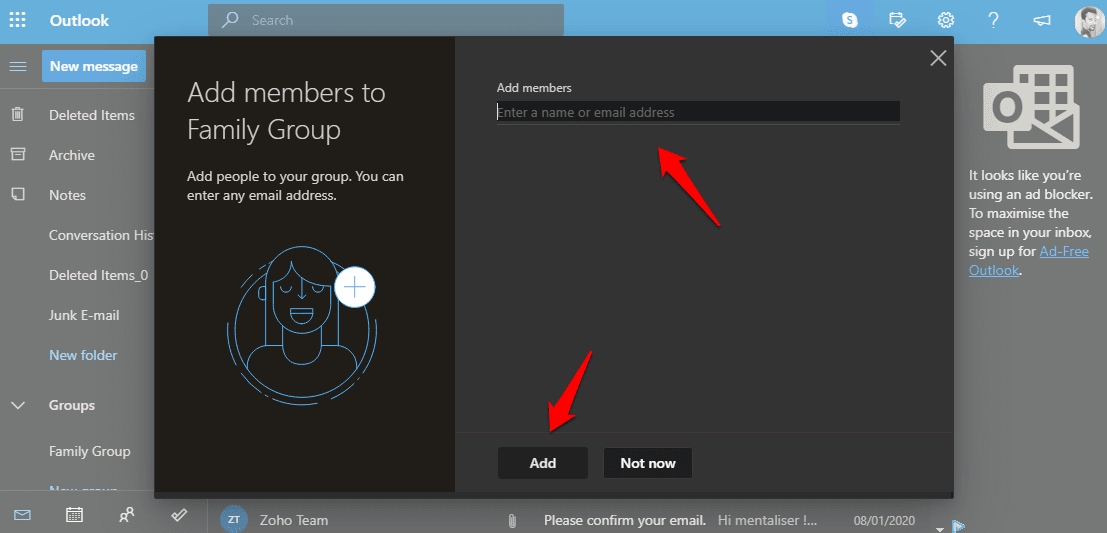
Task: Focus the Add members email field
Action: pyautogui.click(x=698, y=112)
